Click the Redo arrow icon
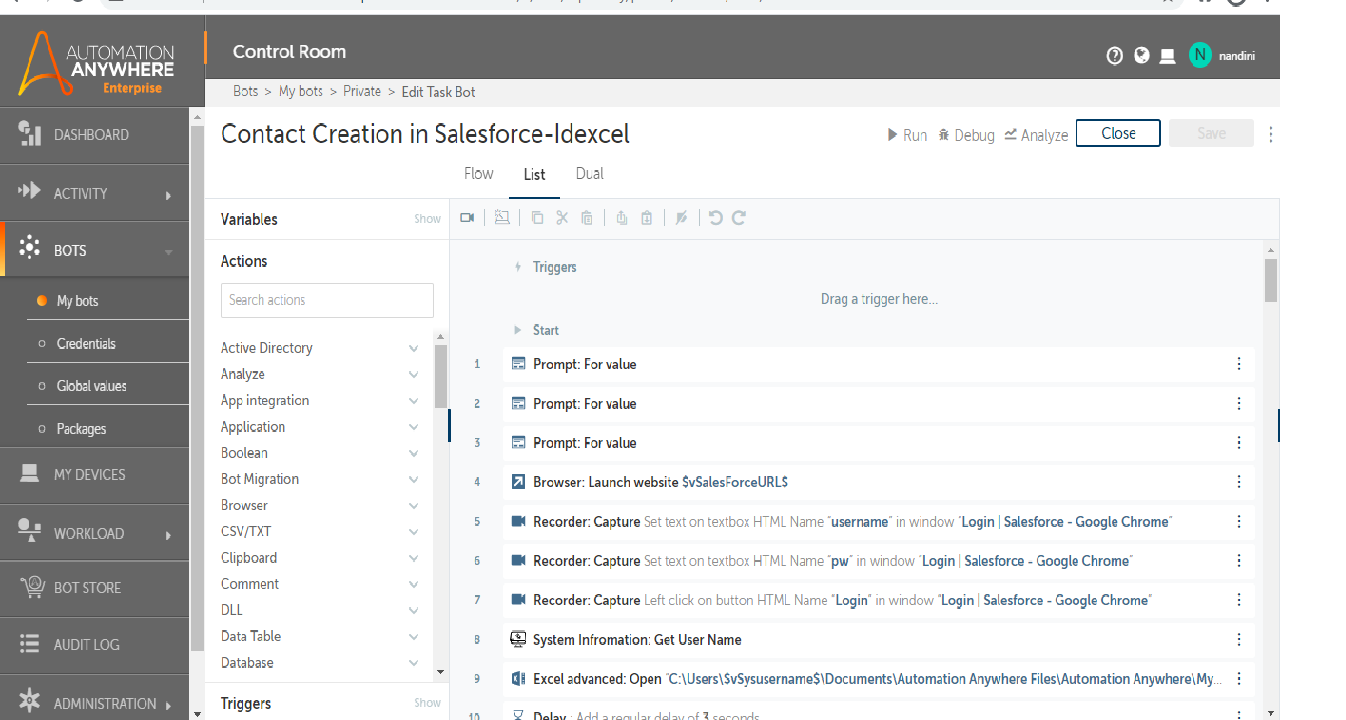 (739, 218)
